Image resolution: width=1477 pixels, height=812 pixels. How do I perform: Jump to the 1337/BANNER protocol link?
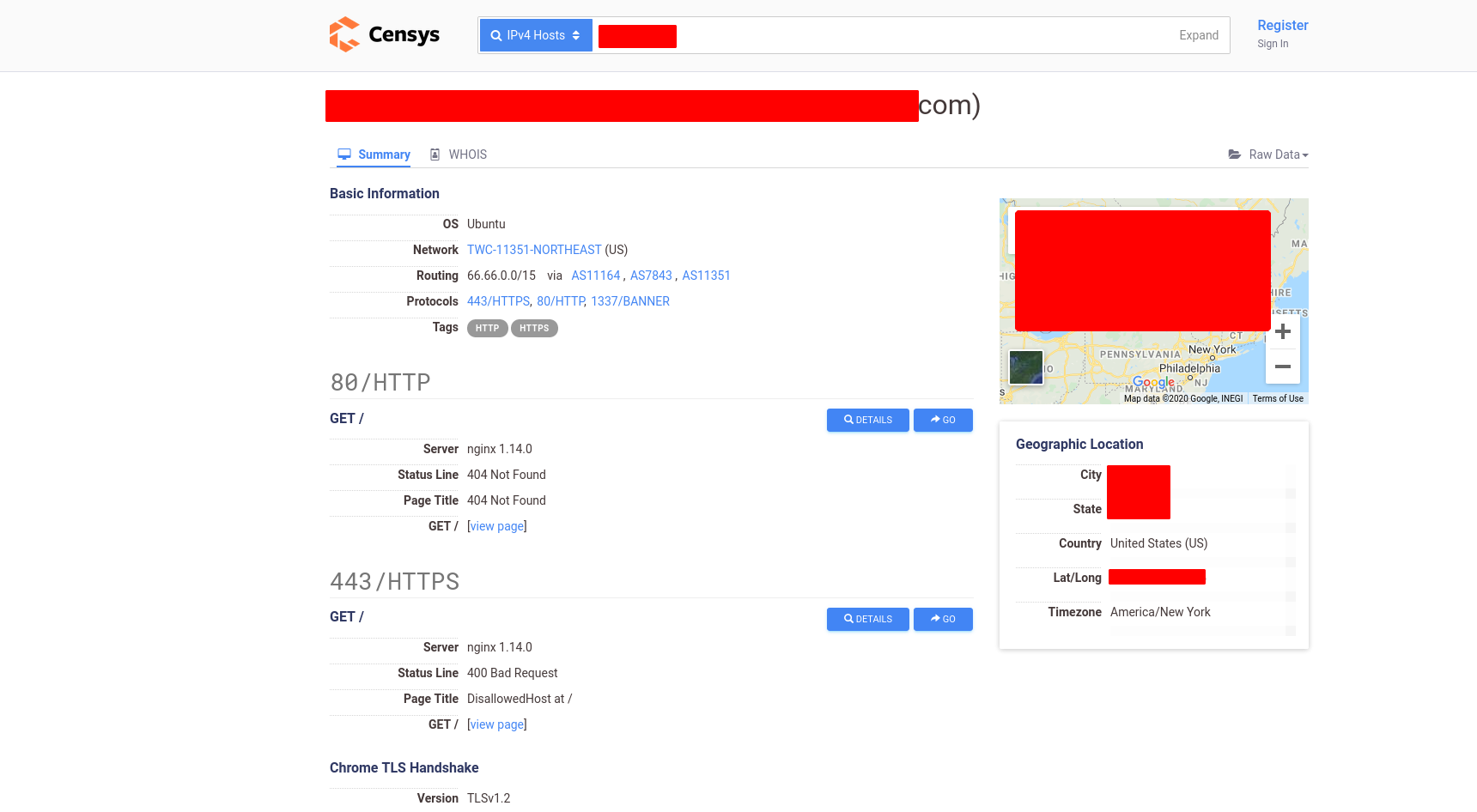pyautogui.click(x=630, y=301)
